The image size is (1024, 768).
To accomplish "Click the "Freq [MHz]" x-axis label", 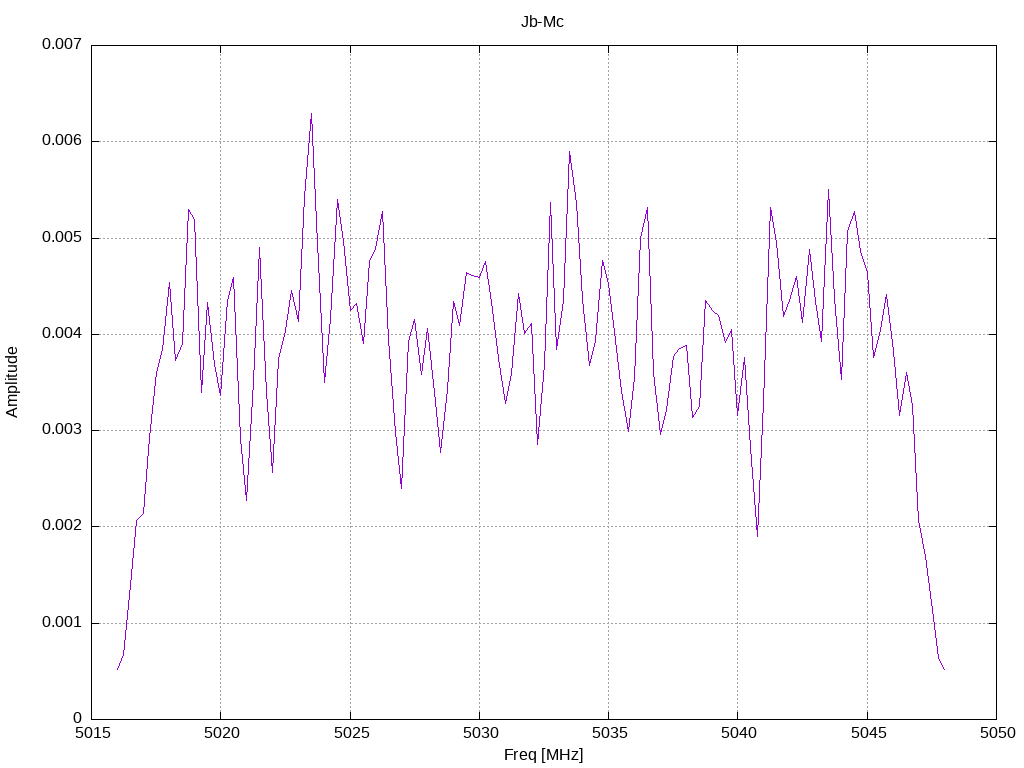I will coord(543,755).
